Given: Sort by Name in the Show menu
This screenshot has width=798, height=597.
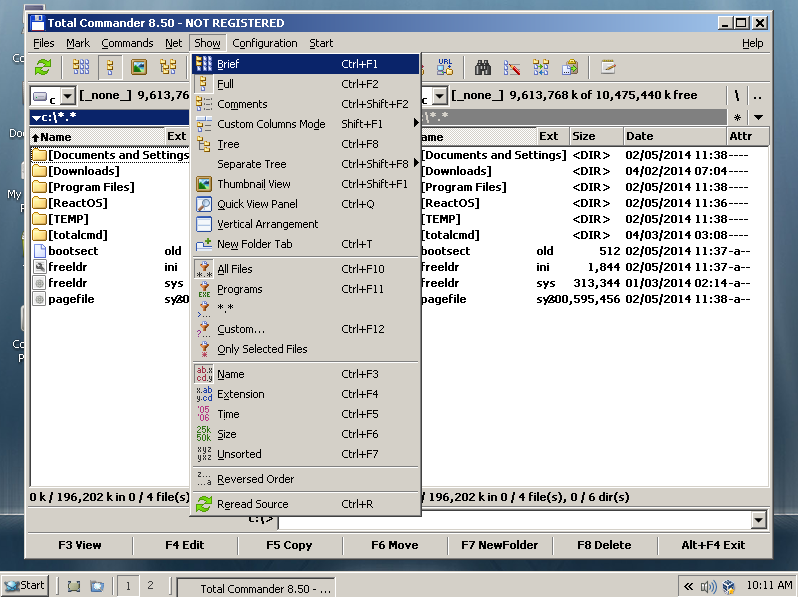Looking at the screenshot, I should (306, 374).
